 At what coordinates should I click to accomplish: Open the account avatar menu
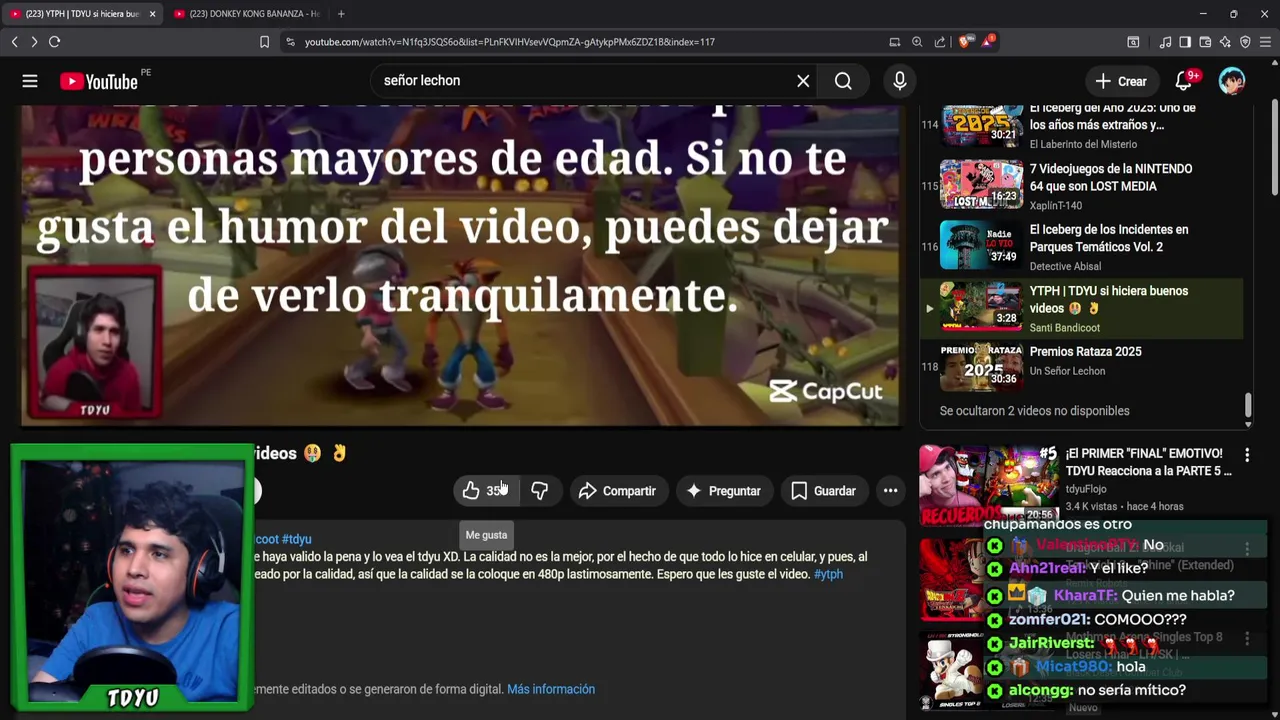pos(1232,81)
